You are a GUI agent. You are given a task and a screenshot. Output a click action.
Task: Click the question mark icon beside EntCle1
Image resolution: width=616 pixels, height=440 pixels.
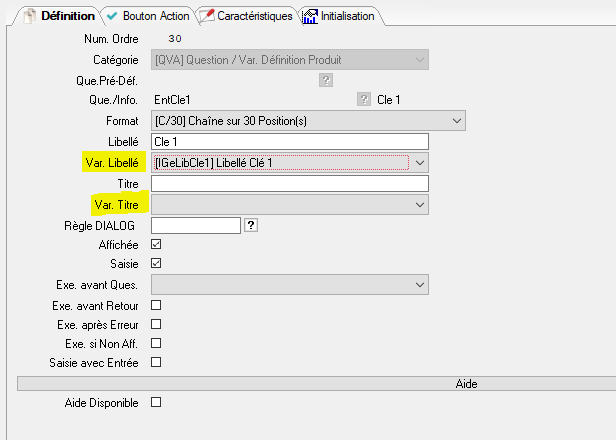tap(364, 100)
